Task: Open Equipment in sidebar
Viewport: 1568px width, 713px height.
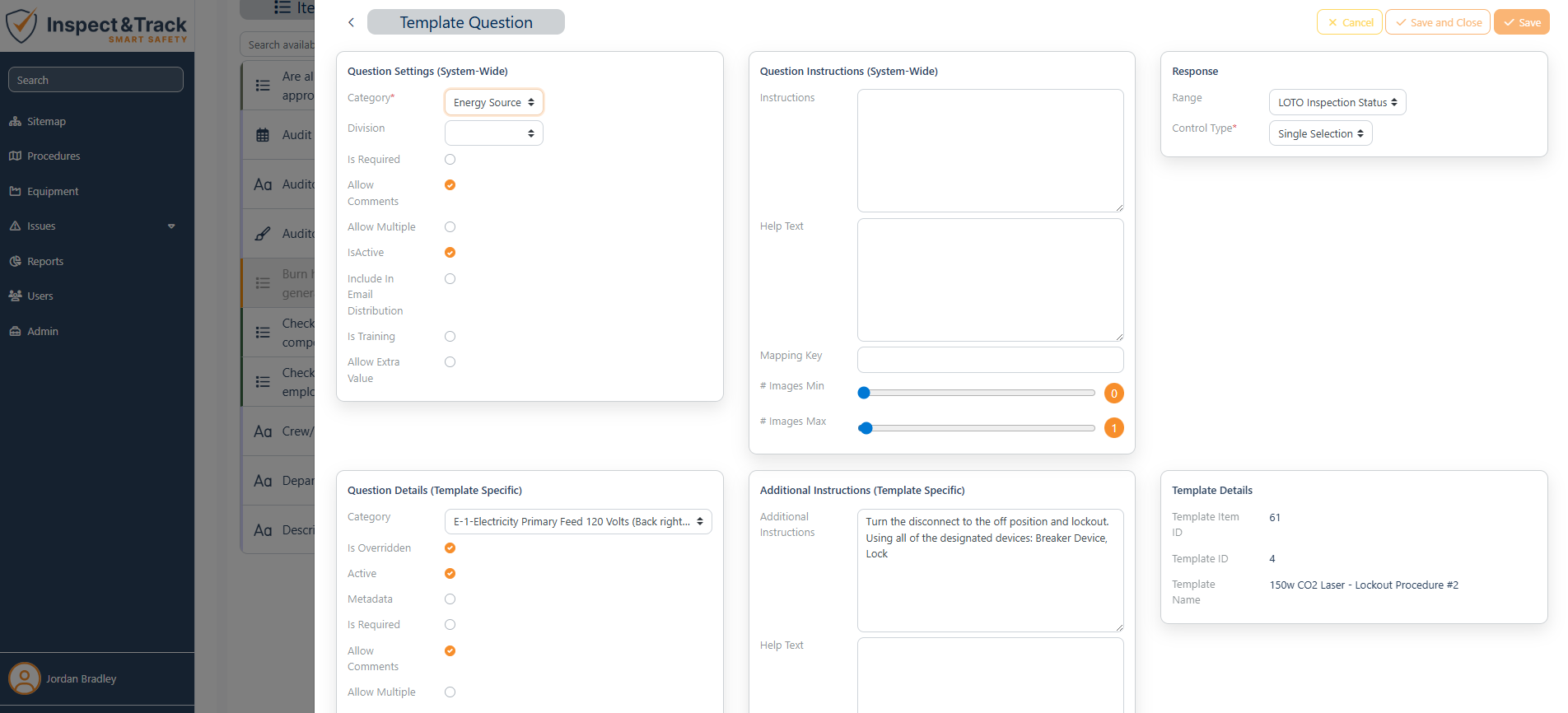Action: point(53,191)
